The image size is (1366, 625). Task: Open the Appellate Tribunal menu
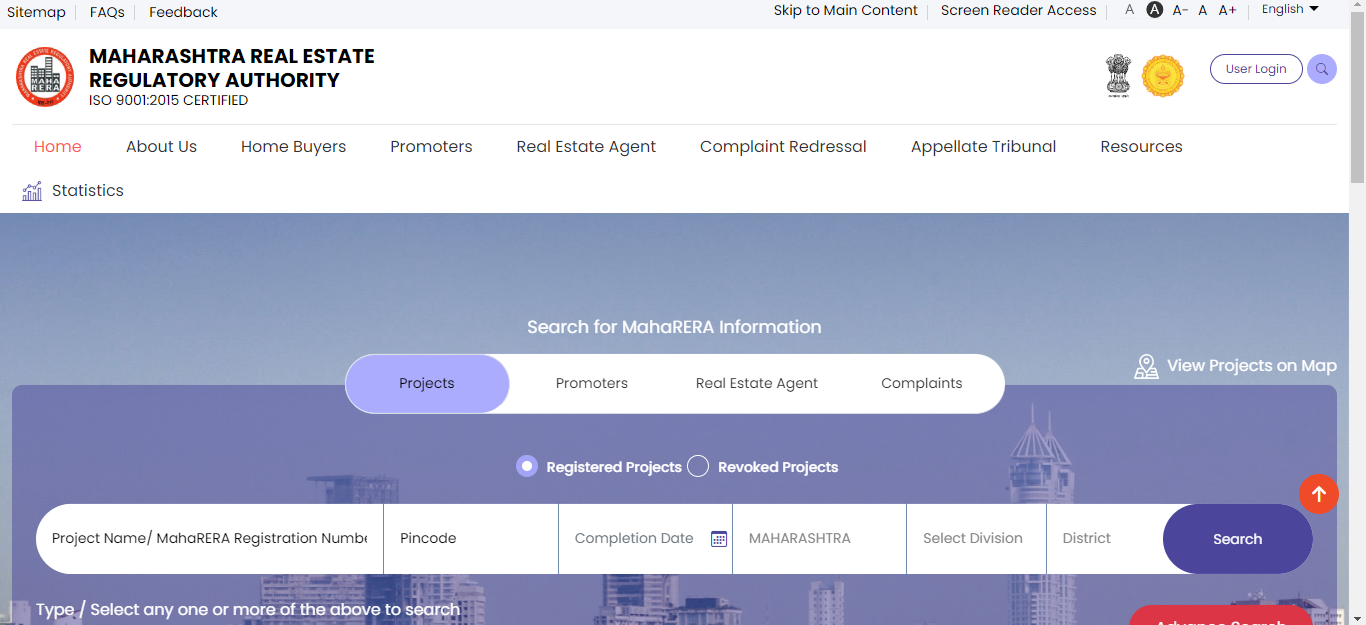[983, 146]
